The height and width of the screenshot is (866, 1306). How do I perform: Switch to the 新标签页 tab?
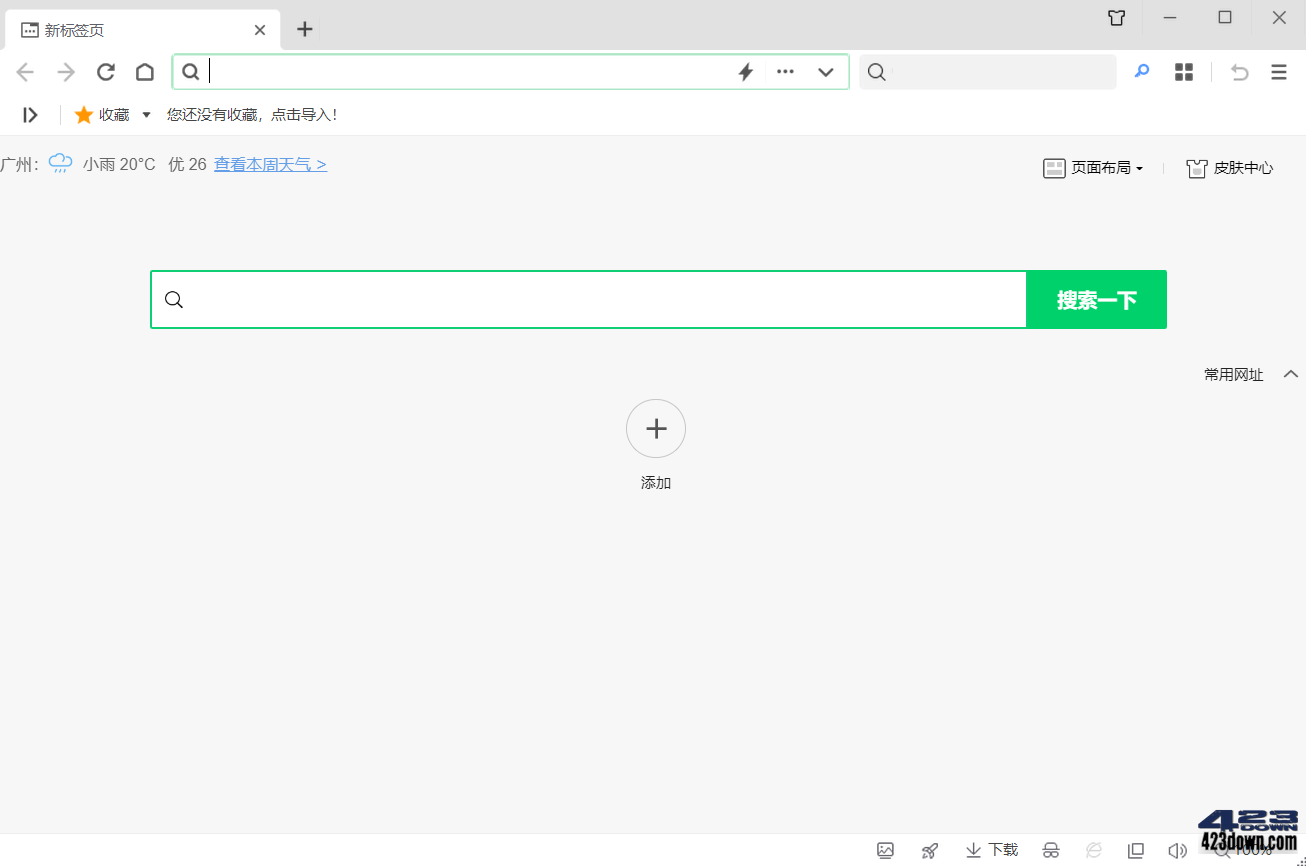point(120,30)
